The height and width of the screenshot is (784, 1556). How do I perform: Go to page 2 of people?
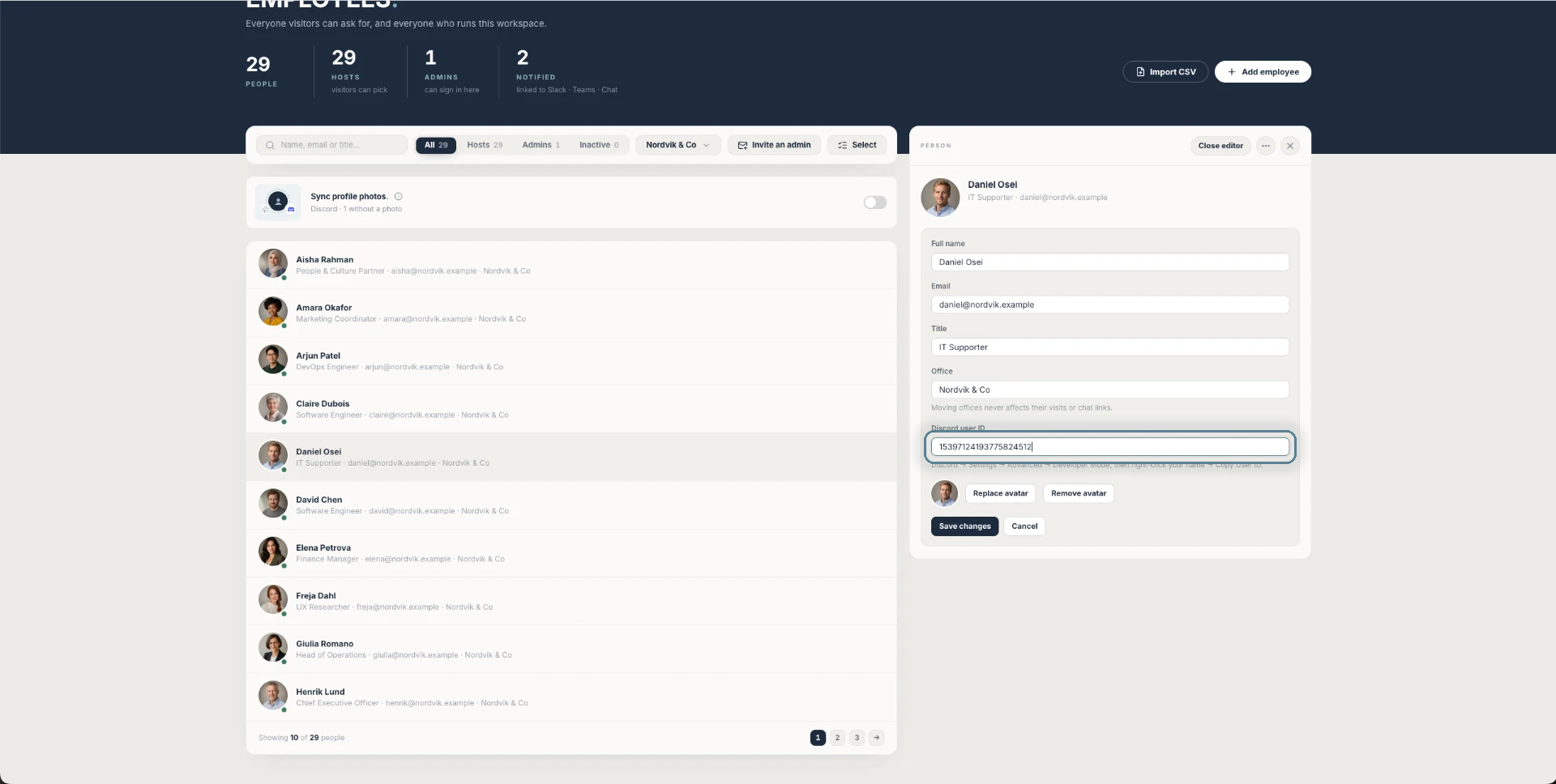tap(837, 738)
